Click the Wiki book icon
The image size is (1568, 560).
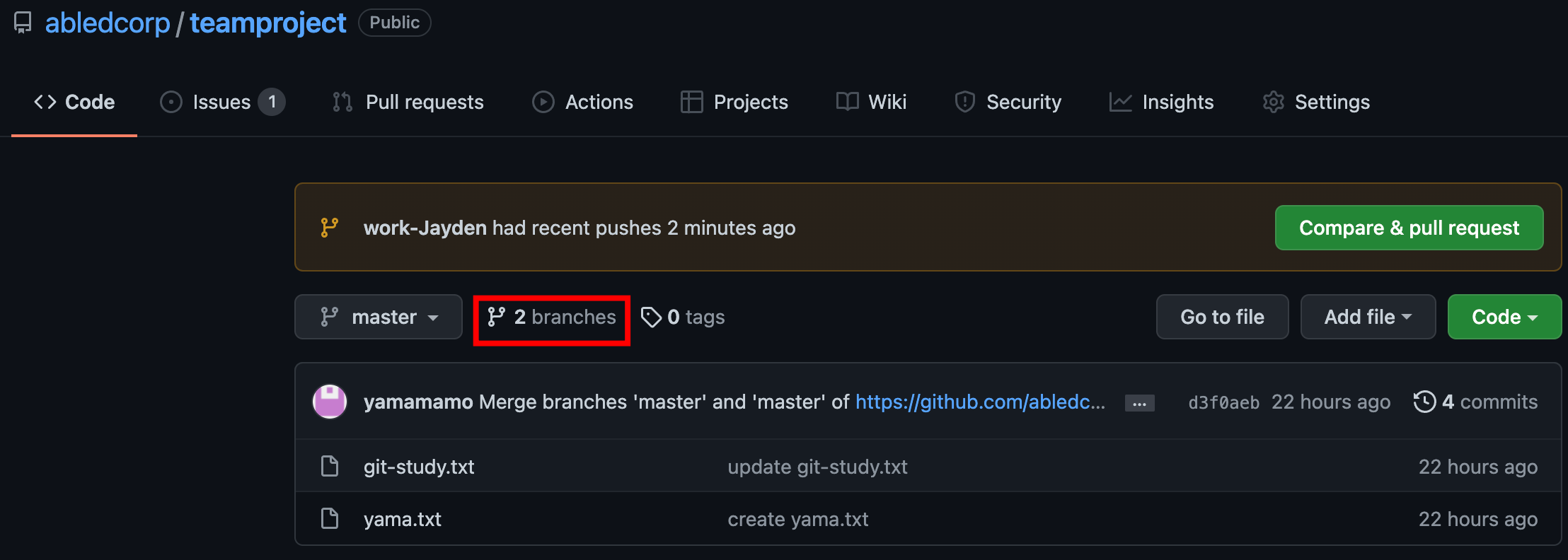pyautogui.click(x=847, y=102)
